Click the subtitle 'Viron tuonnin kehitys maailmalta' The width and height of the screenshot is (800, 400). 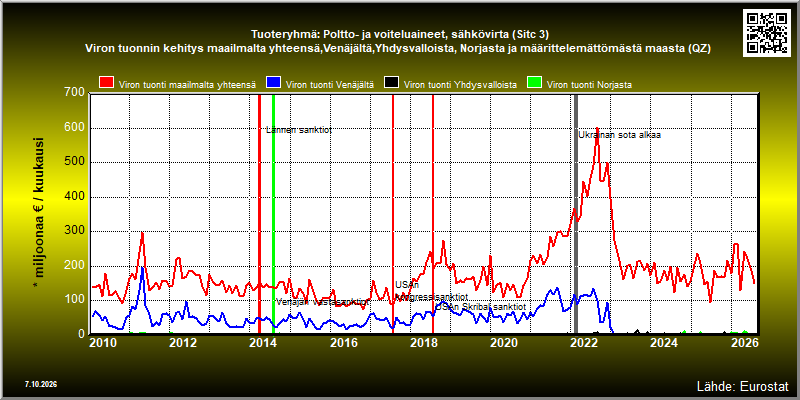click(397, 48)
